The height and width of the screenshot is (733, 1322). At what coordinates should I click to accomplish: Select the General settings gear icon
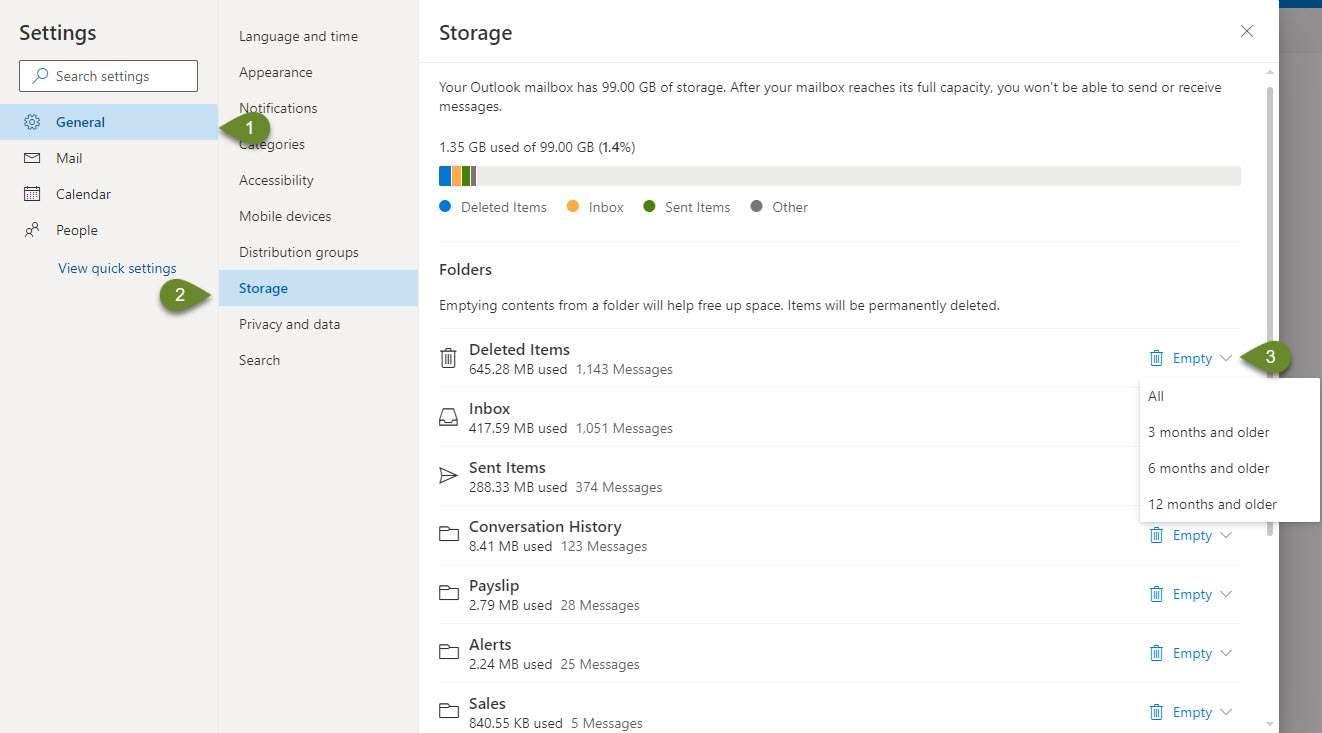coord(29,122)
